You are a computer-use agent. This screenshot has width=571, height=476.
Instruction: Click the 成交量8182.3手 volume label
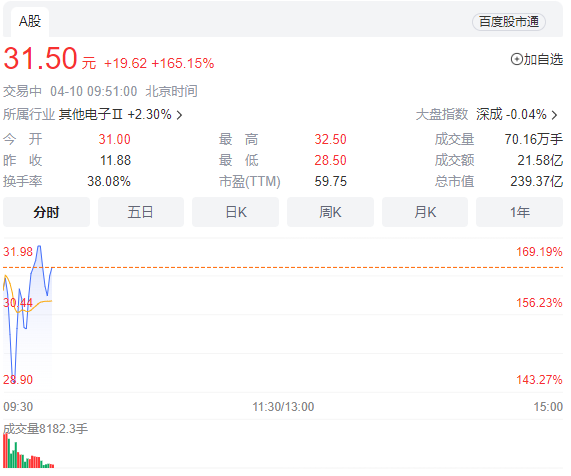coord(46,429)
